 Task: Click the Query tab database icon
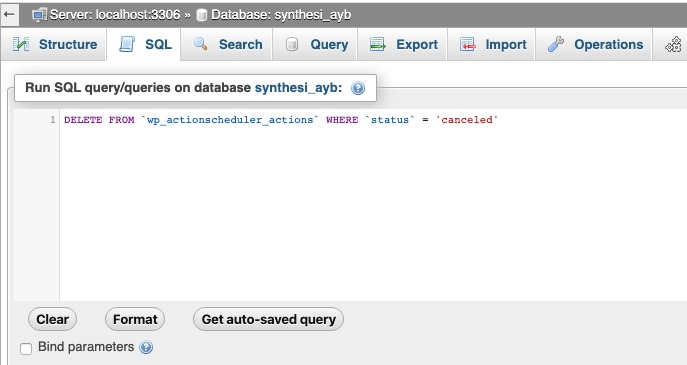tap(292, 44)
